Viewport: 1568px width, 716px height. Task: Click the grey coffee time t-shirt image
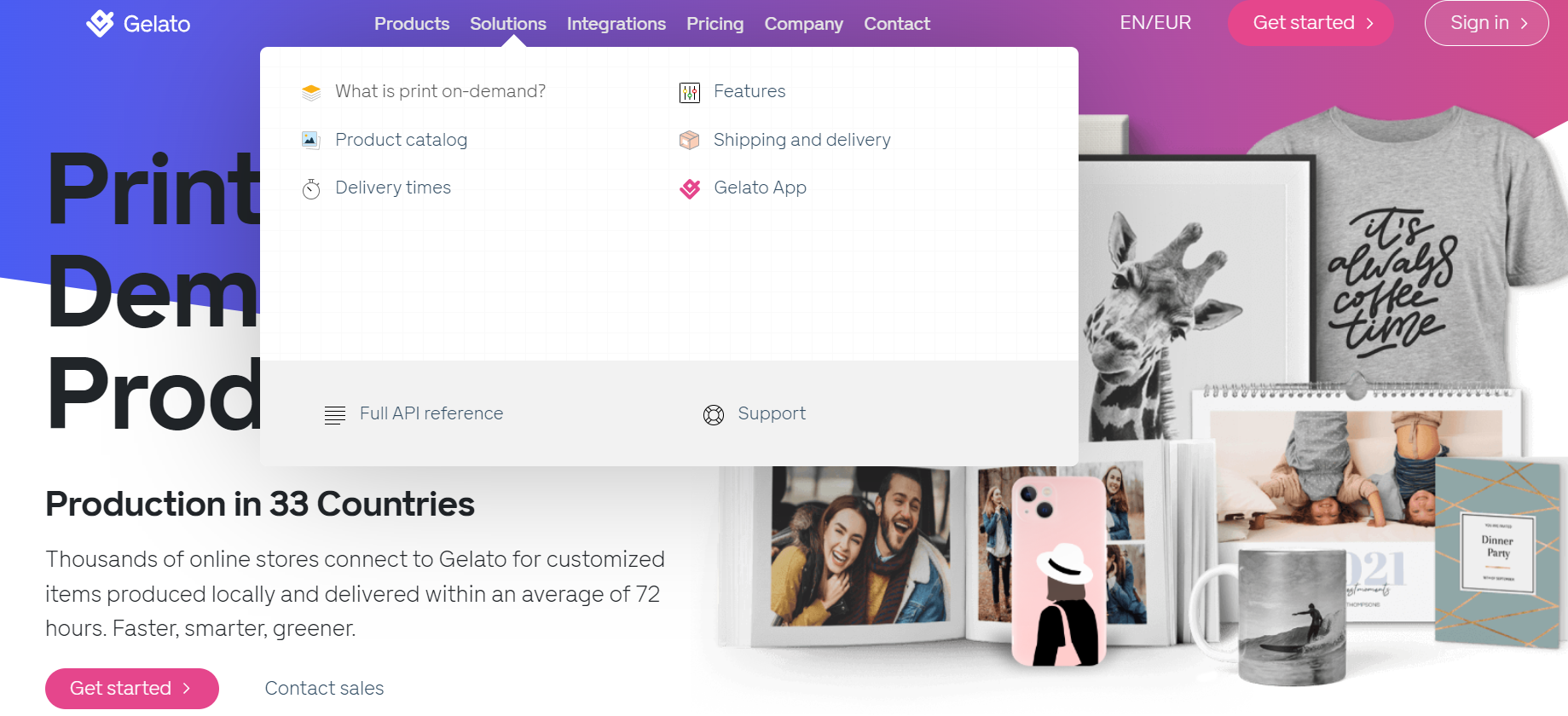(x=1407, y=247)
